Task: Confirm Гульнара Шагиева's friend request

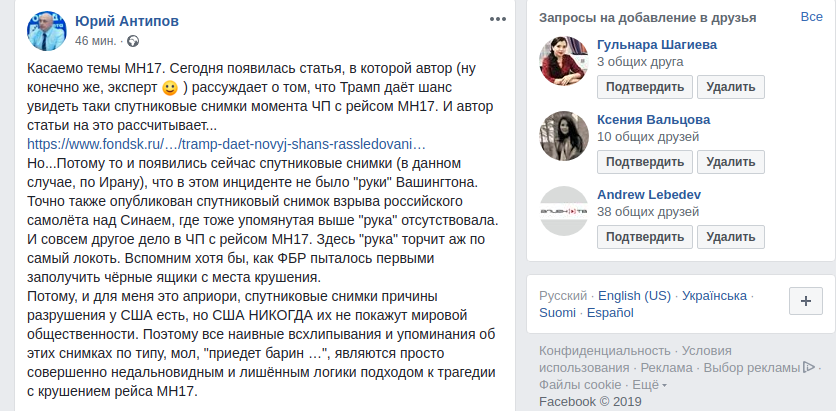Action: (643, 86)
